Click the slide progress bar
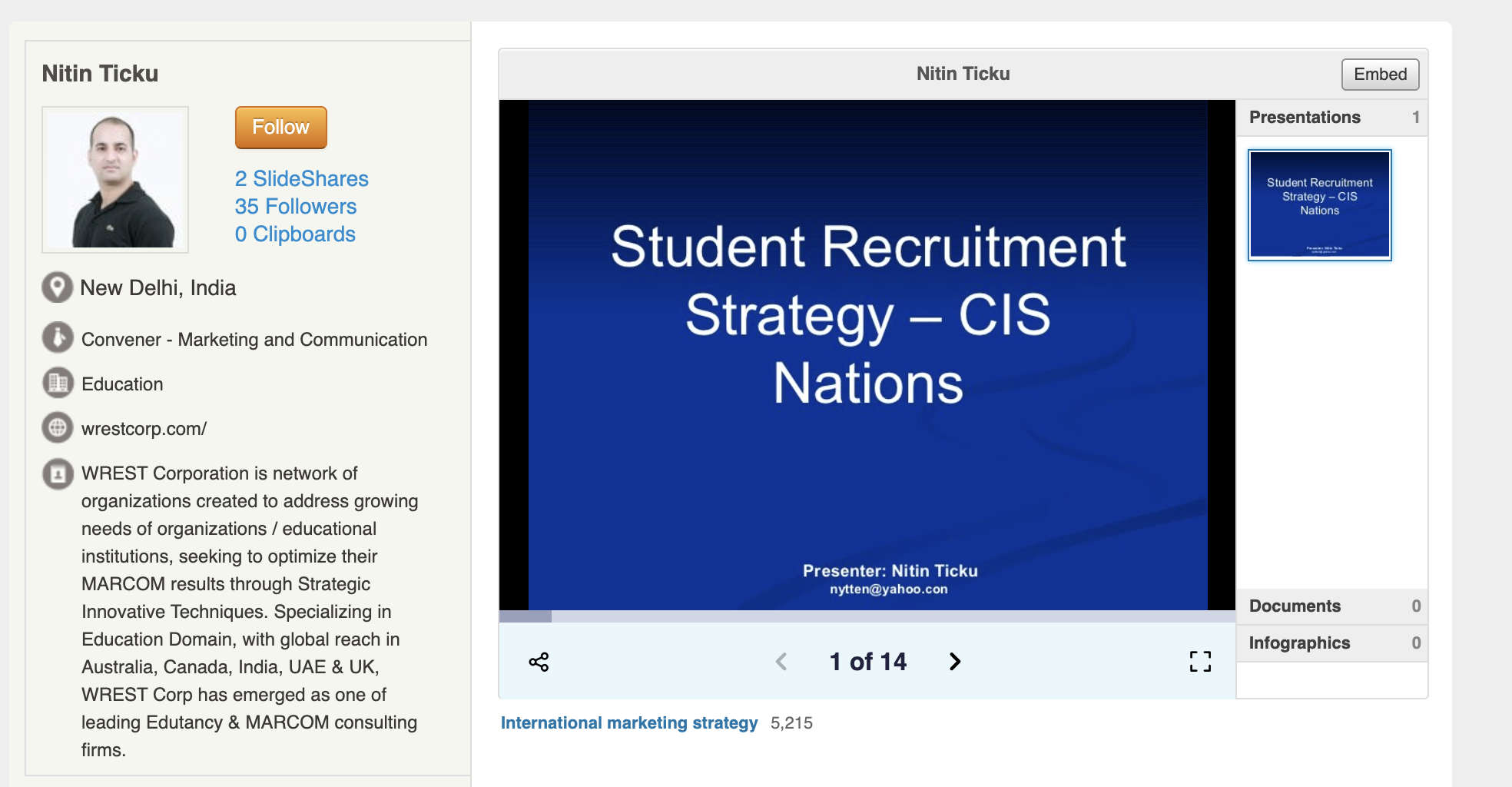This screenshot has height=787, width=1512. pos(867,616)
